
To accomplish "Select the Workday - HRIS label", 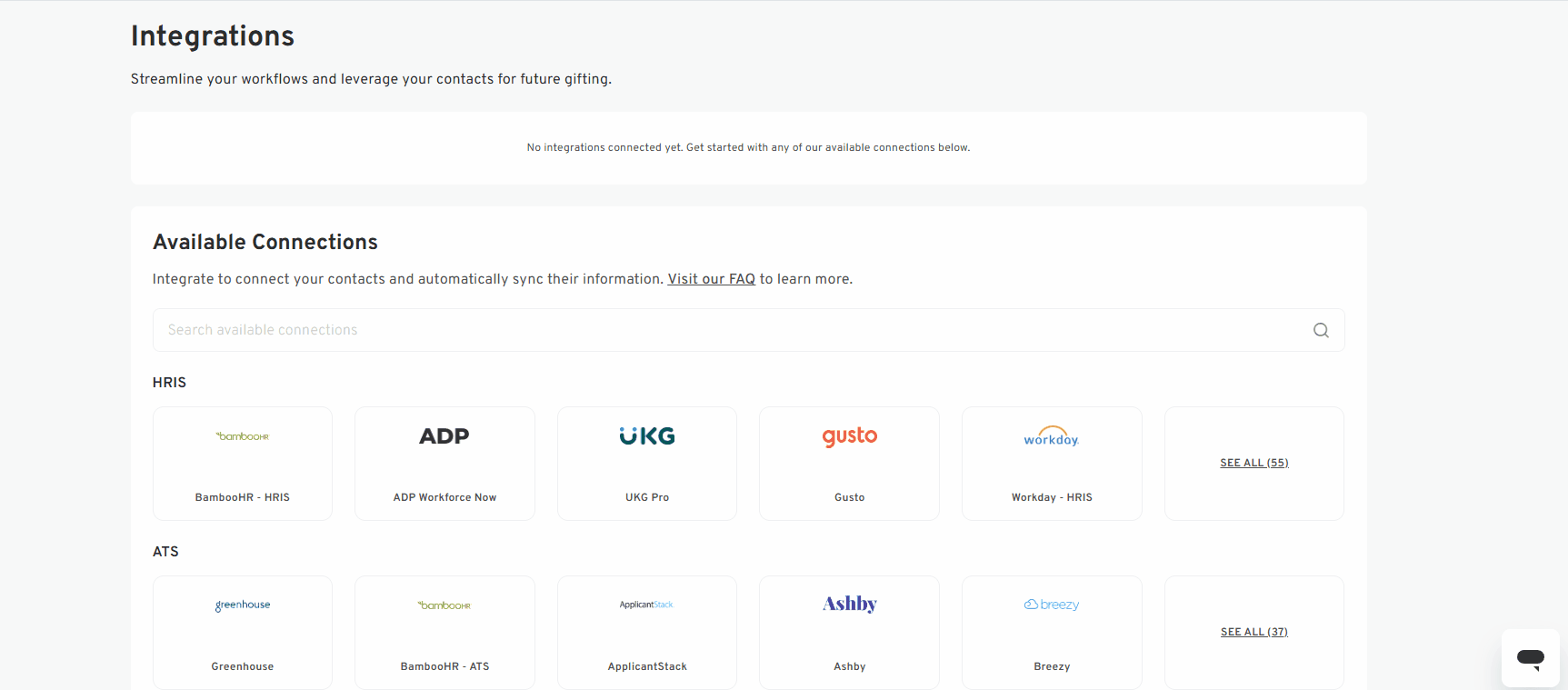I will pos(1052,497).
